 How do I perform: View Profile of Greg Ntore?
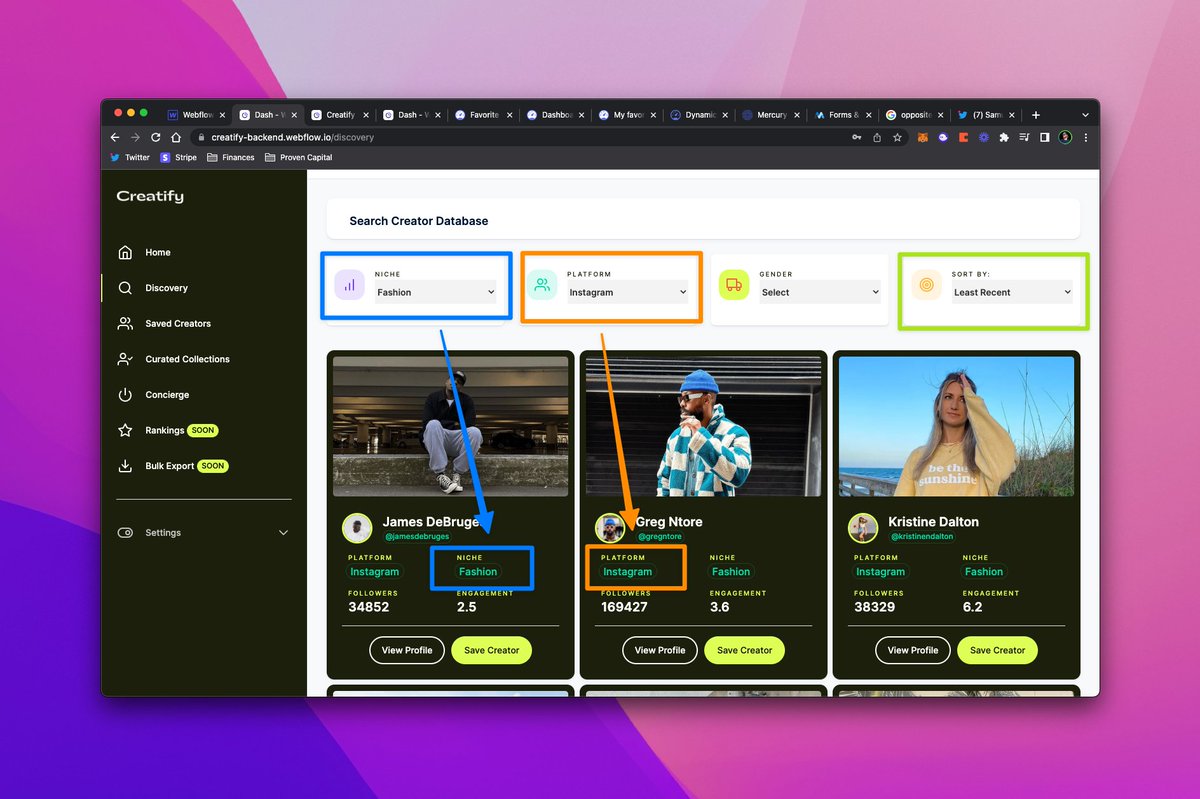pos(660,650)
